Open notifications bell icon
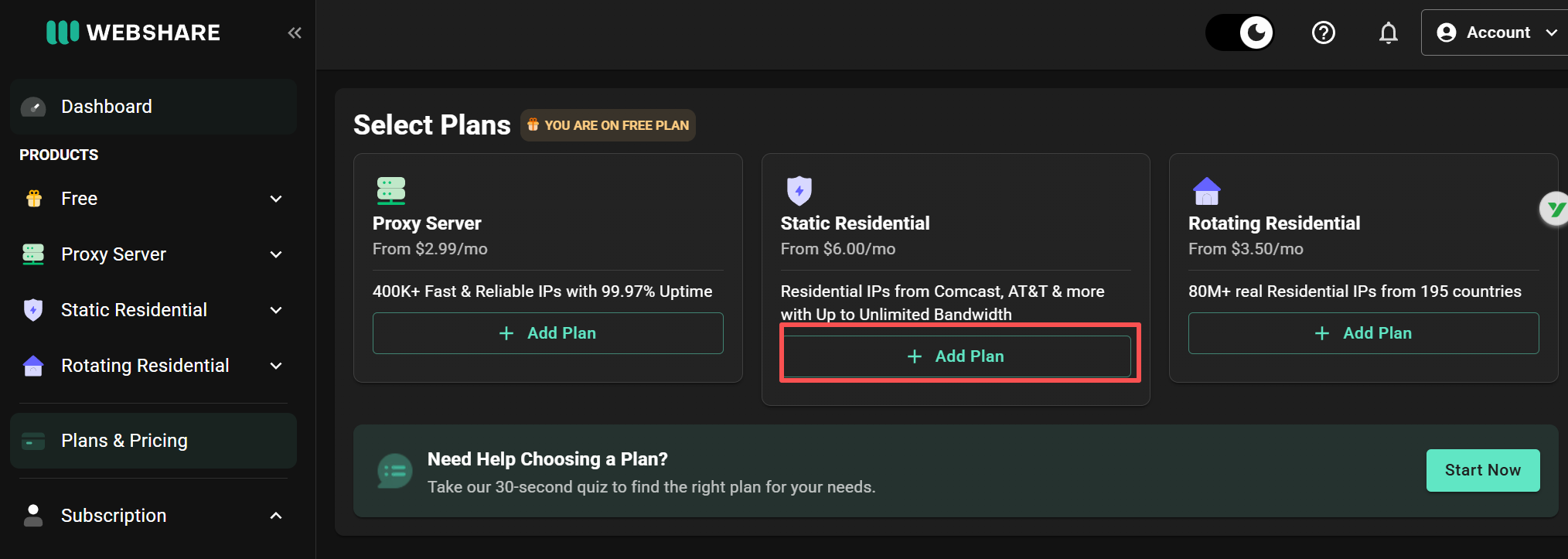The height and width of the screenshot is (559, 1568). click(1389, 32)
